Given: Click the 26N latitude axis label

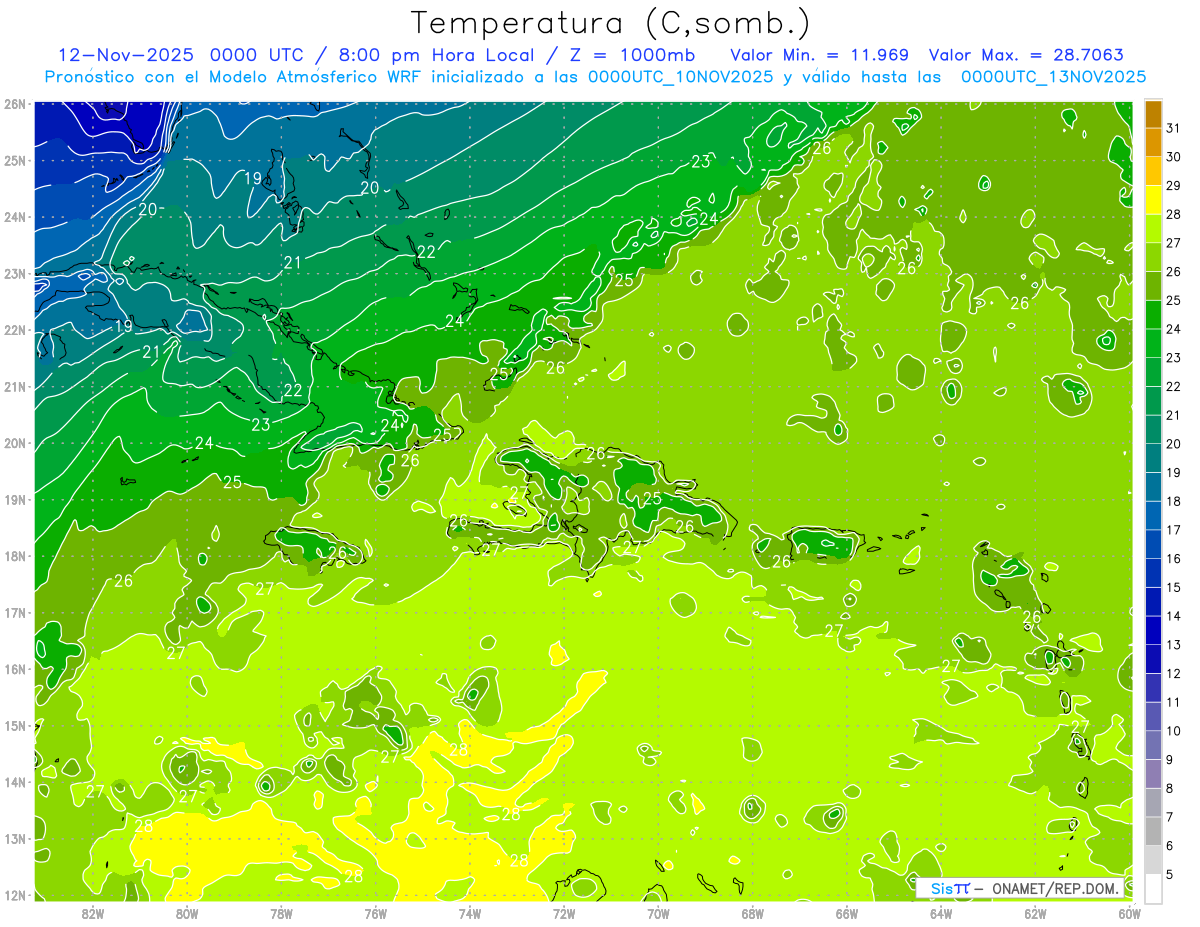Looking at the screenshot, I should pos(15,104).
